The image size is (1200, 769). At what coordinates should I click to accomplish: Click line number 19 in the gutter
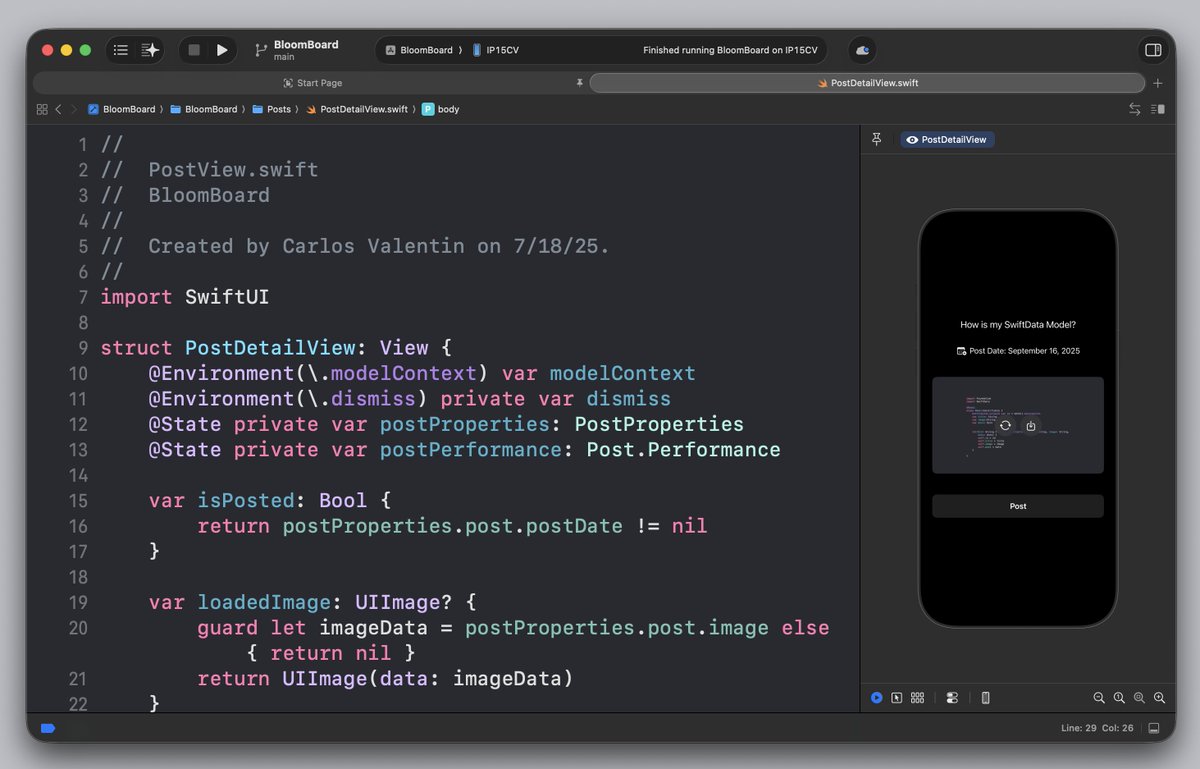click(77, 602)
